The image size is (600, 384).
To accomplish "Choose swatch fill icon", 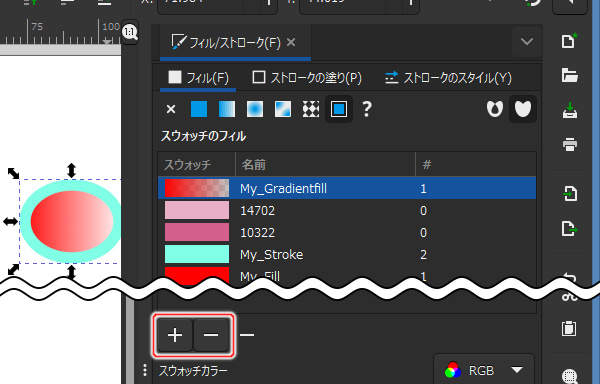I will coord(339,109).
